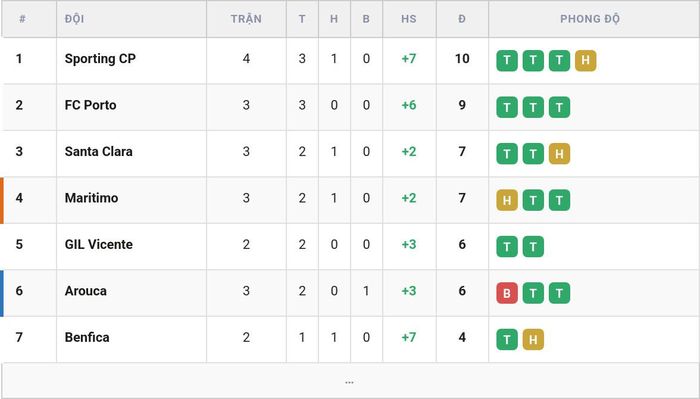
Task: Open the Sporting CP team link
Action: [x=100, y=58]
